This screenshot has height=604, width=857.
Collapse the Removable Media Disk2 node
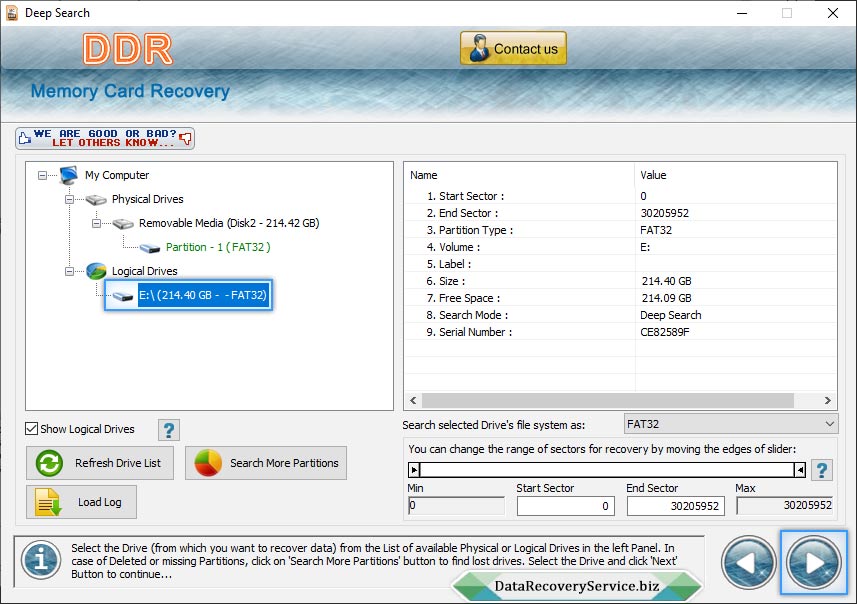(x=96, y=224)
